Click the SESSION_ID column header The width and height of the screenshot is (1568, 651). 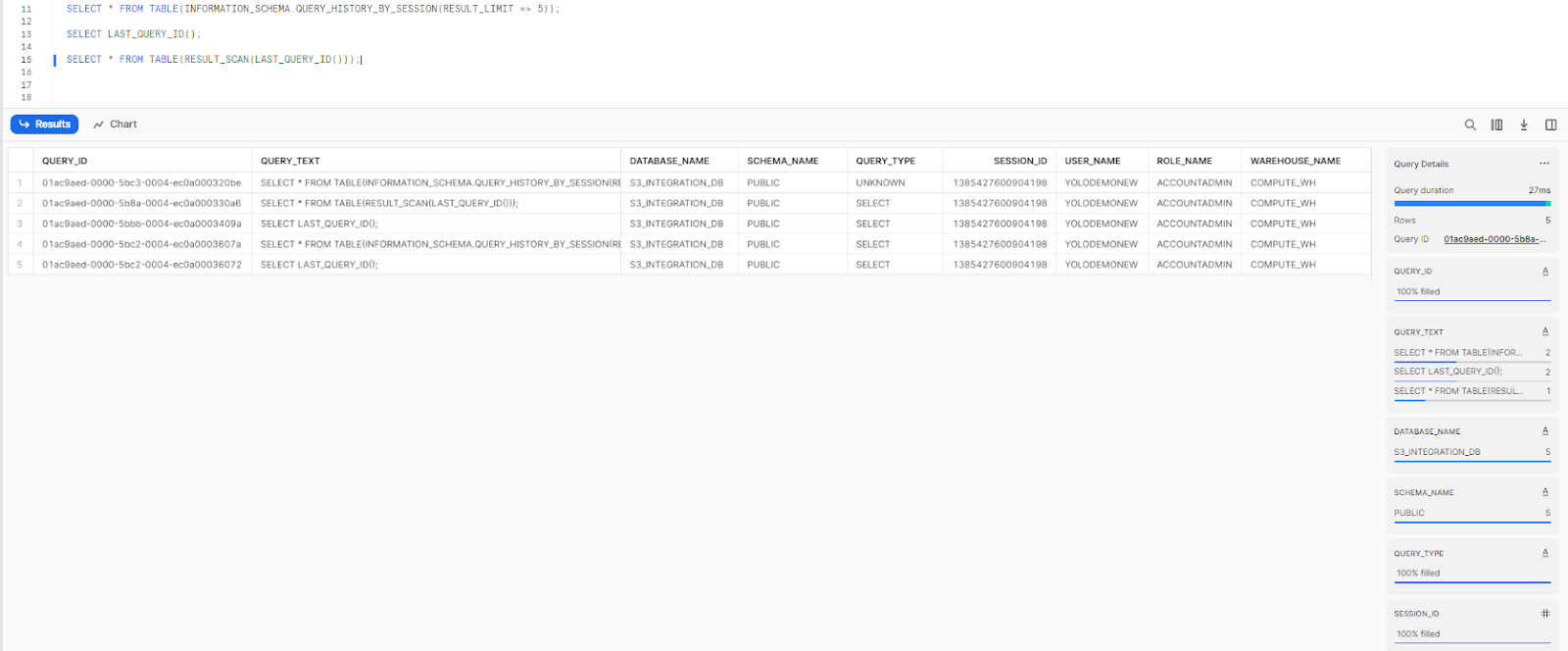point(1019,161)
